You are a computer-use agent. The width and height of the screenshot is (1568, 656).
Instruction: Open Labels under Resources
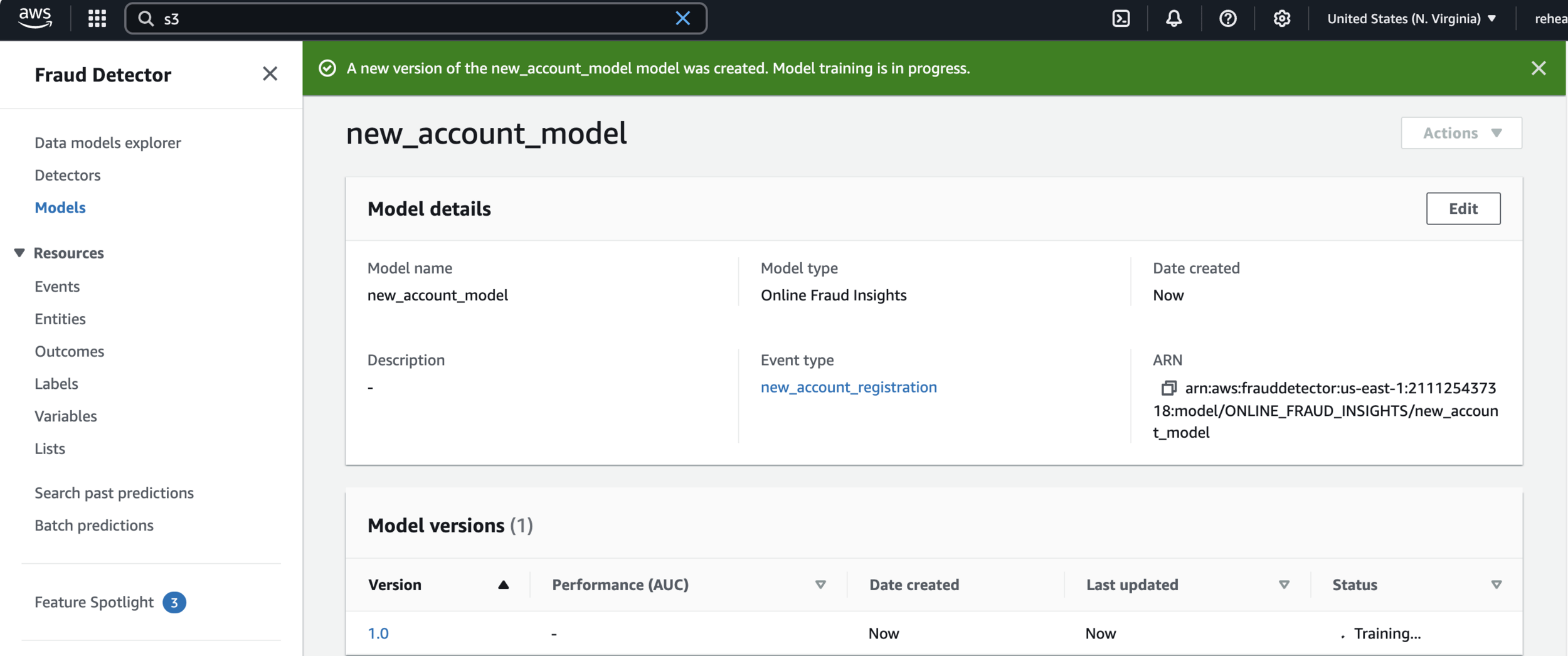click(56, 384)
